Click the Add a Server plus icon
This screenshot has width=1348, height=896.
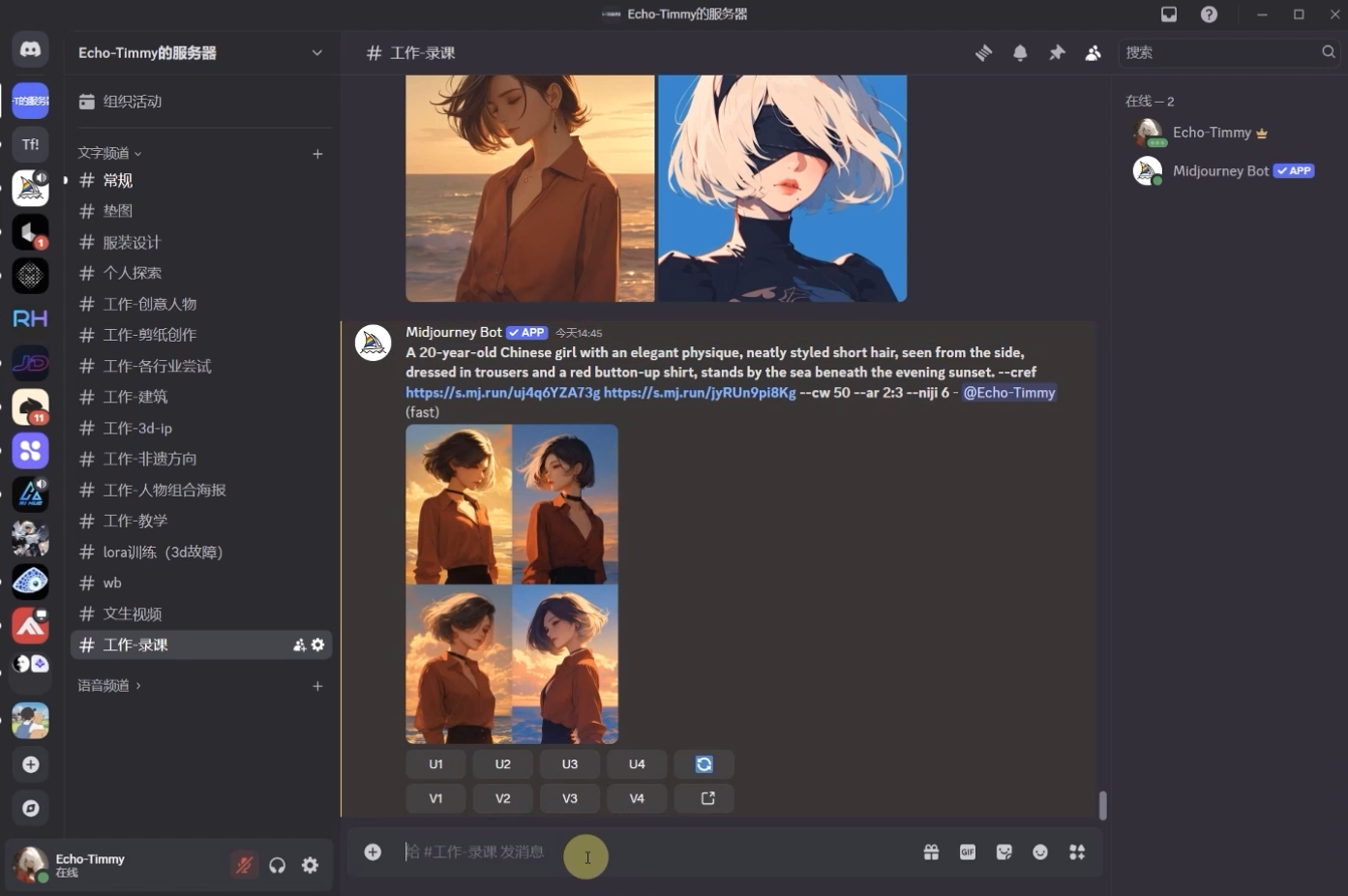(x=30, y=764)
